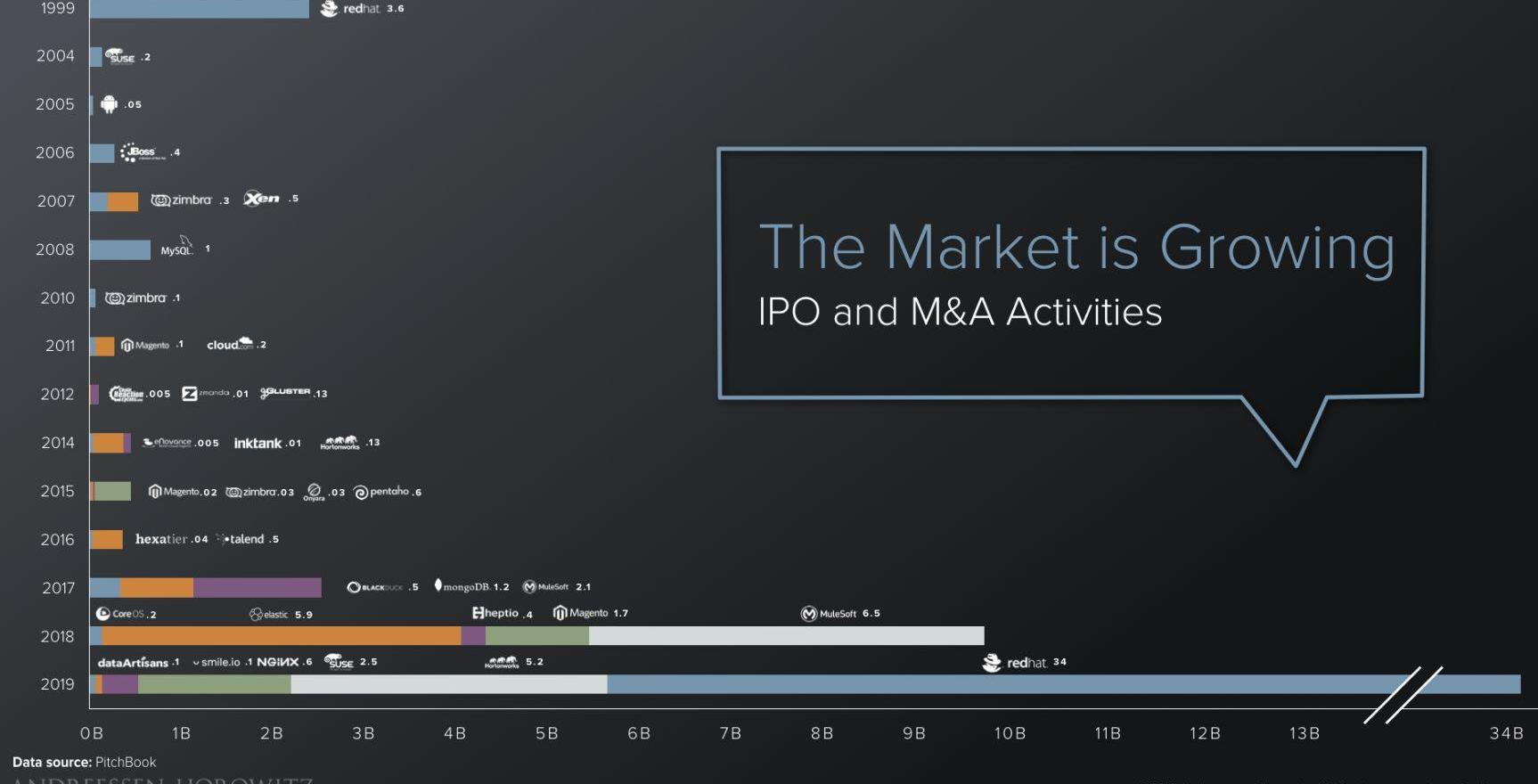1538x784 pixels.
Task: Click the CoreOS logo valued .2
Action: (x=120, y=614)
